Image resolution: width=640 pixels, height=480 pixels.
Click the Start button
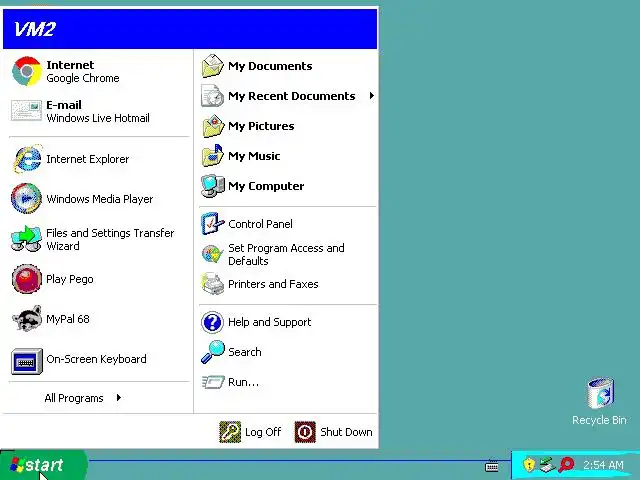pyautogui.click(x=44, y=465)
